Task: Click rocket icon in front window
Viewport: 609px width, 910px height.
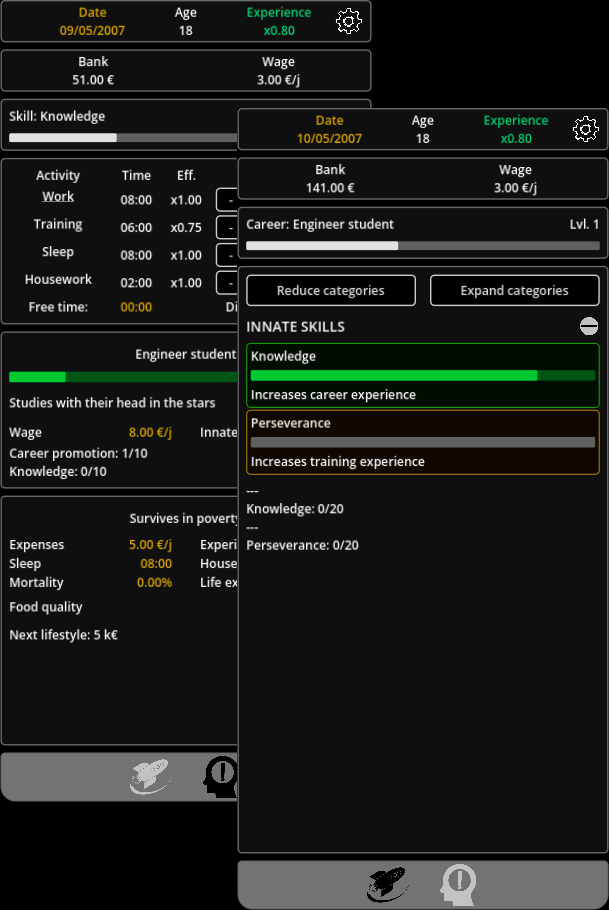Action: point(388,884)
